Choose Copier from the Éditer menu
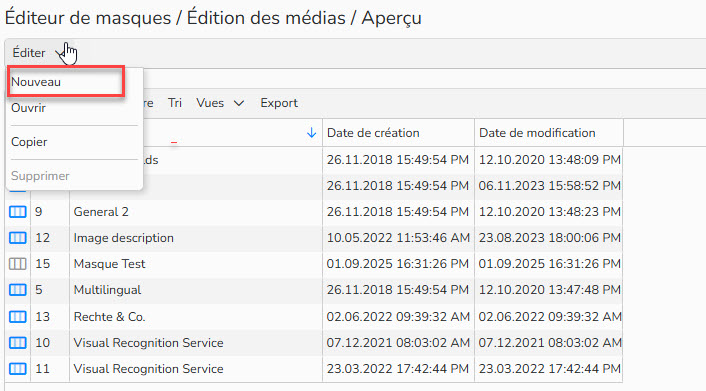Viewport: 706px width, 391px height. point(29,142)
